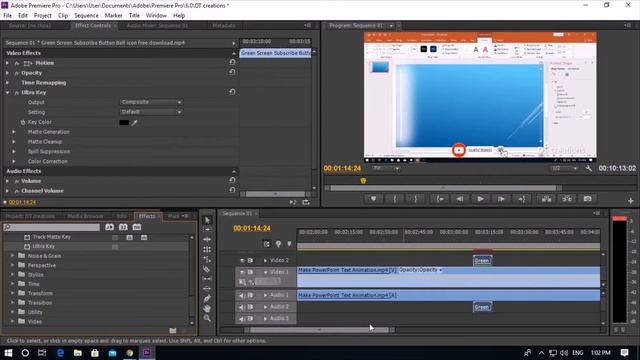Create a new custom bin in Effects panel

point(173,330)
